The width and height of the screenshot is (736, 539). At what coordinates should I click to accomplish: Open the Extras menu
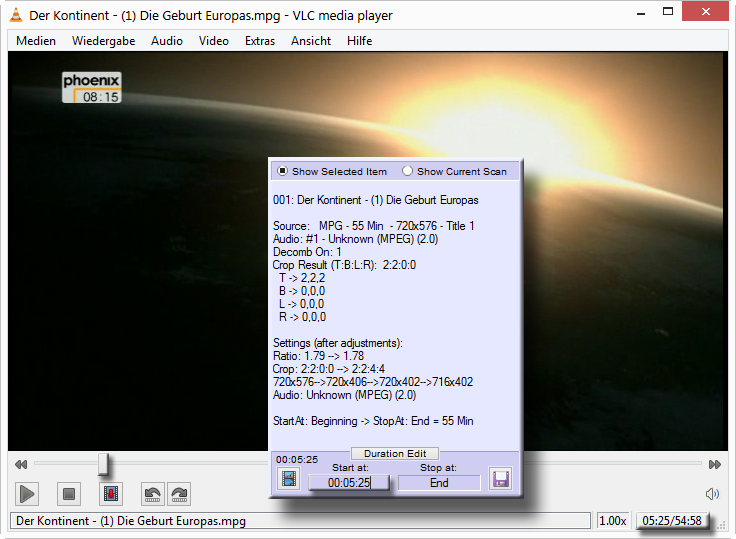(x=260, y=41)
